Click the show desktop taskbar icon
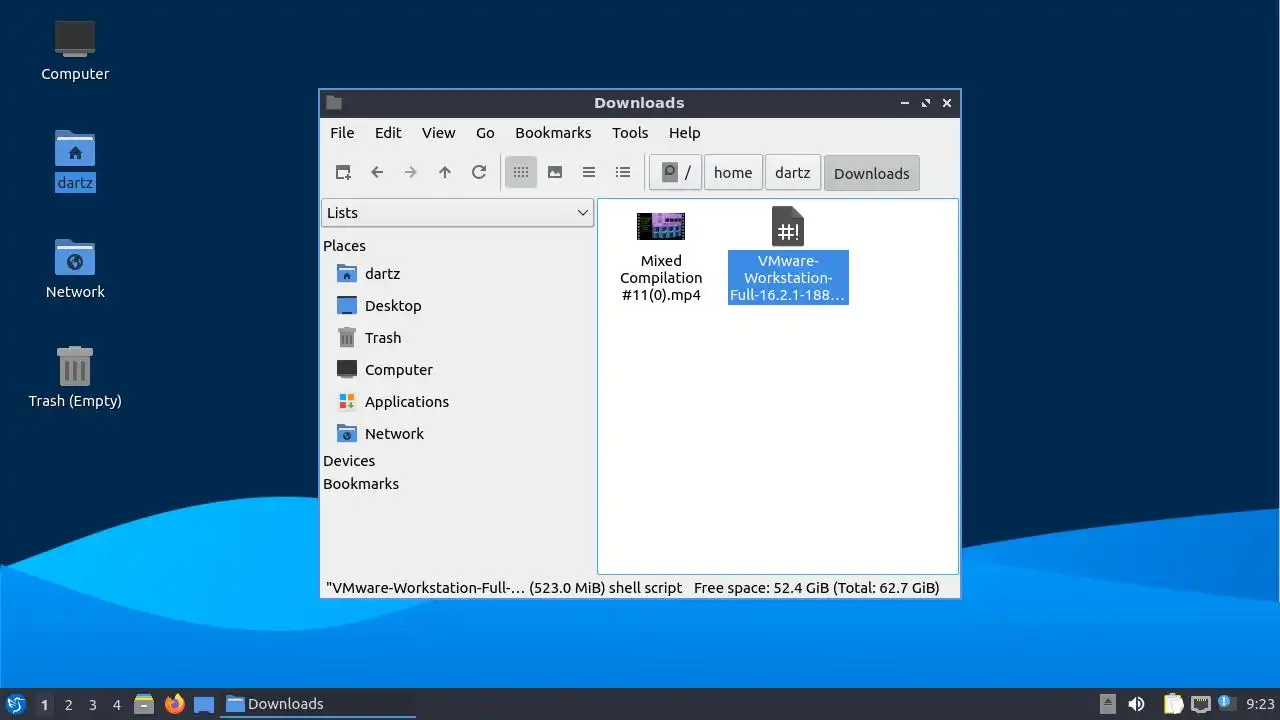 [x=204, y=704]
